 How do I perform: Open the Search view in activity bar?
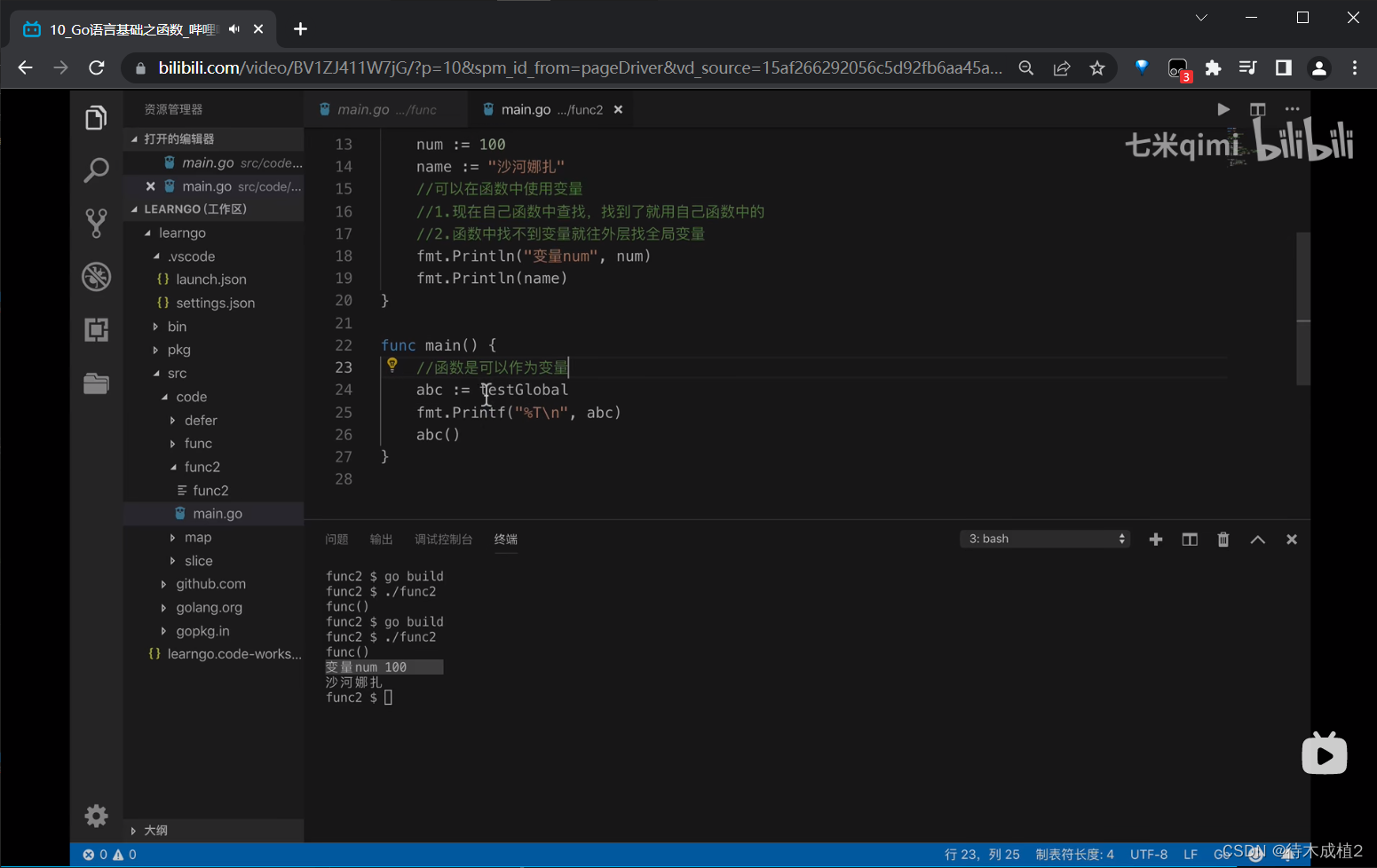click(x=96, y=170)
